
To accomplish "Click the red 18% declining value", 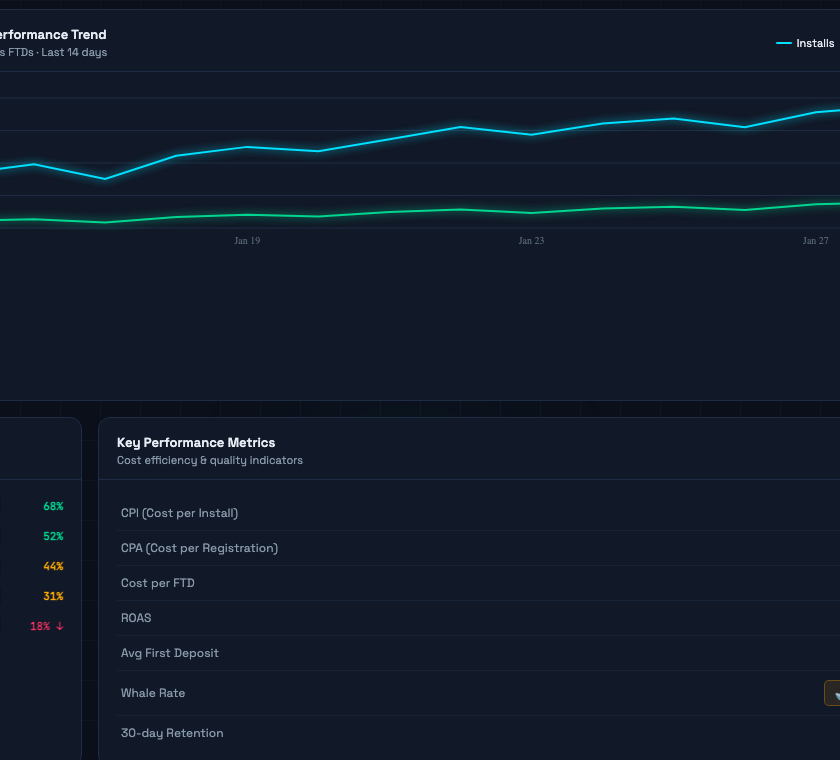I will tap(41, 625).
